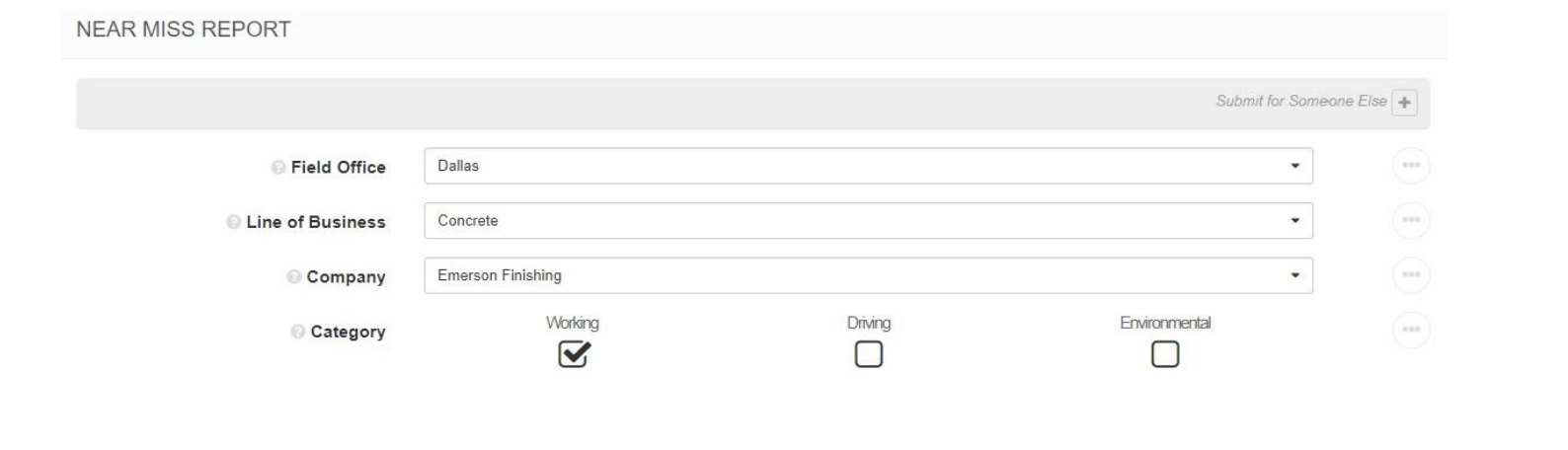
Task: Open the ellipsis options next to Line of Business
Action: (1411, 220)
